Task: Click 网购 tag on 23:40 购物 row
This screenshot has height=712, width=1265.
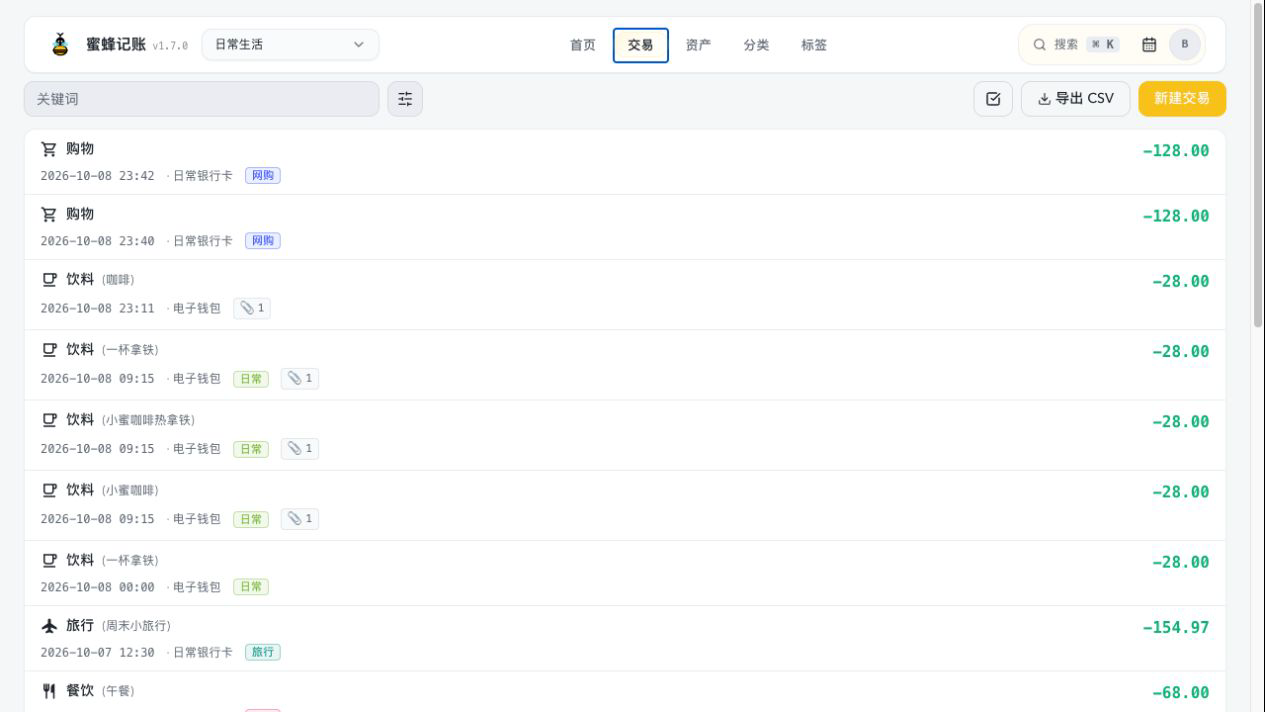Action: [x=263, y=241]
